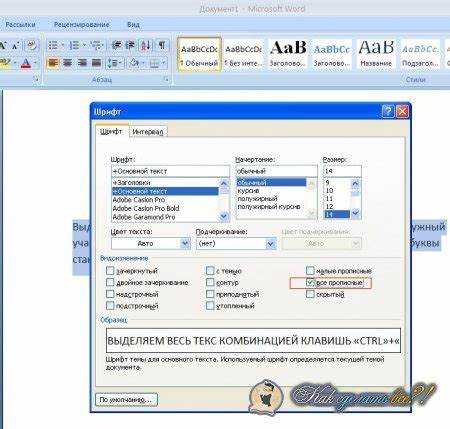
Task: Click the bullets list icon in ribbon
Action: point(53,45)
